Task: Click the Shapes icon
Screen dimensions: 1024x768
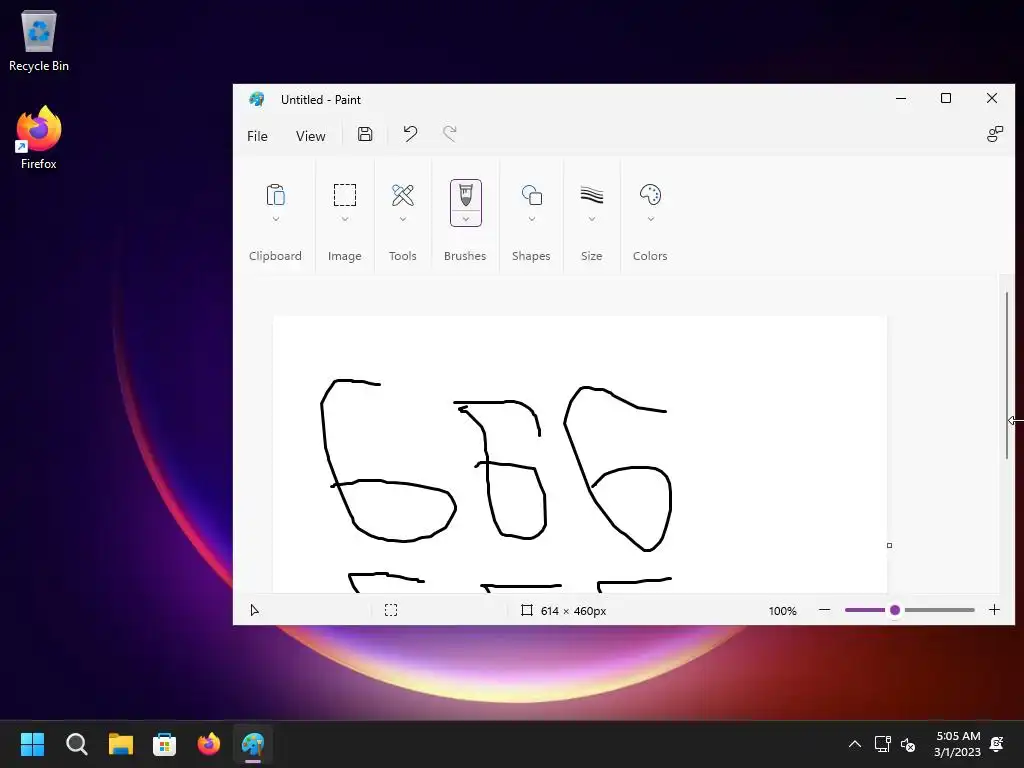Action: click(532, 195)
